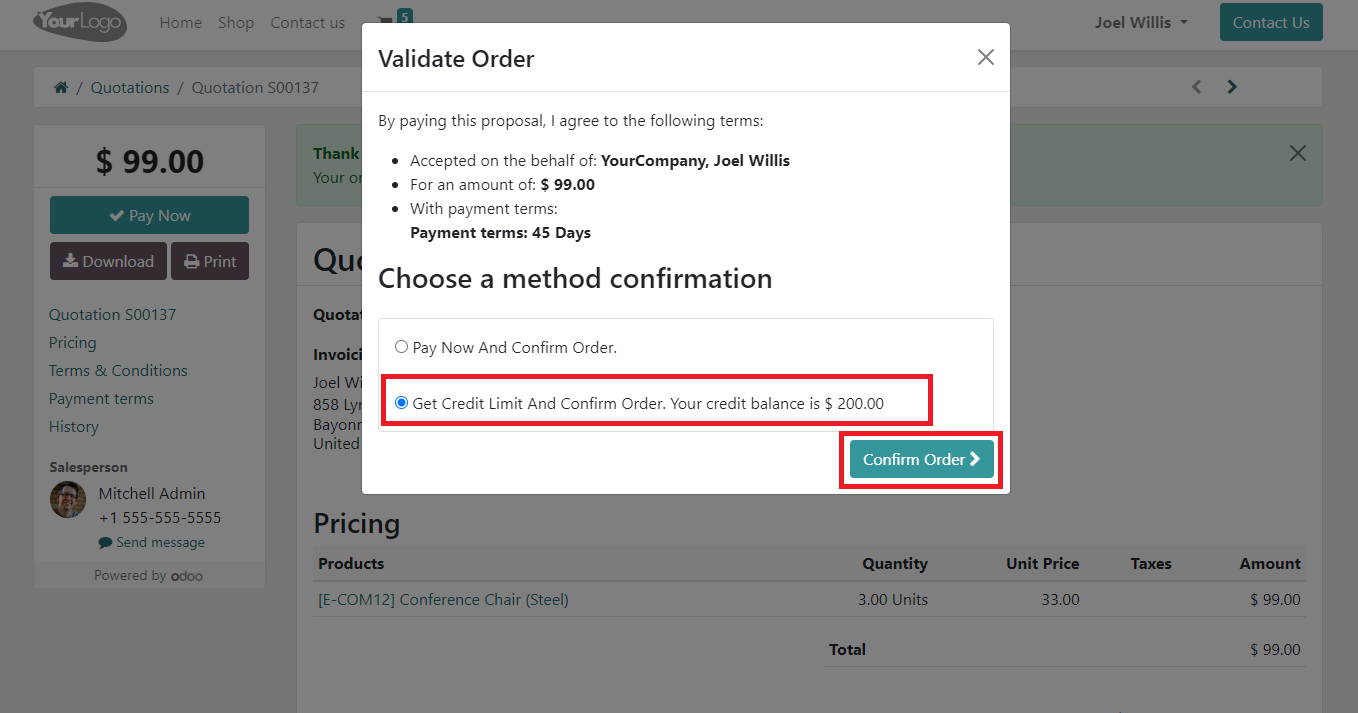Click the YourLogo company logo
Screen dimensions: 1358x713
(x=80, y=22)
